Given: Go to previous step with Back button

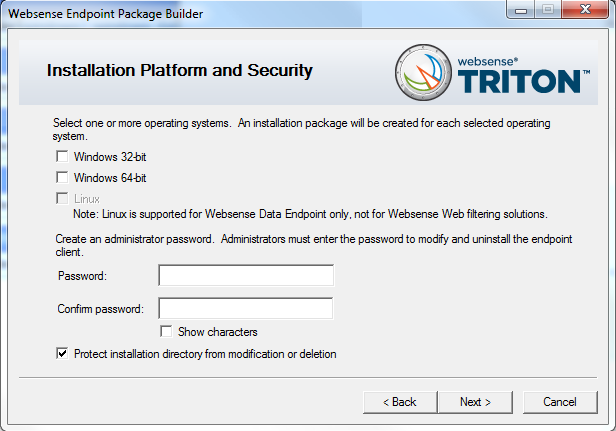Looking at the screenshot, I should [x=400, y=402].
